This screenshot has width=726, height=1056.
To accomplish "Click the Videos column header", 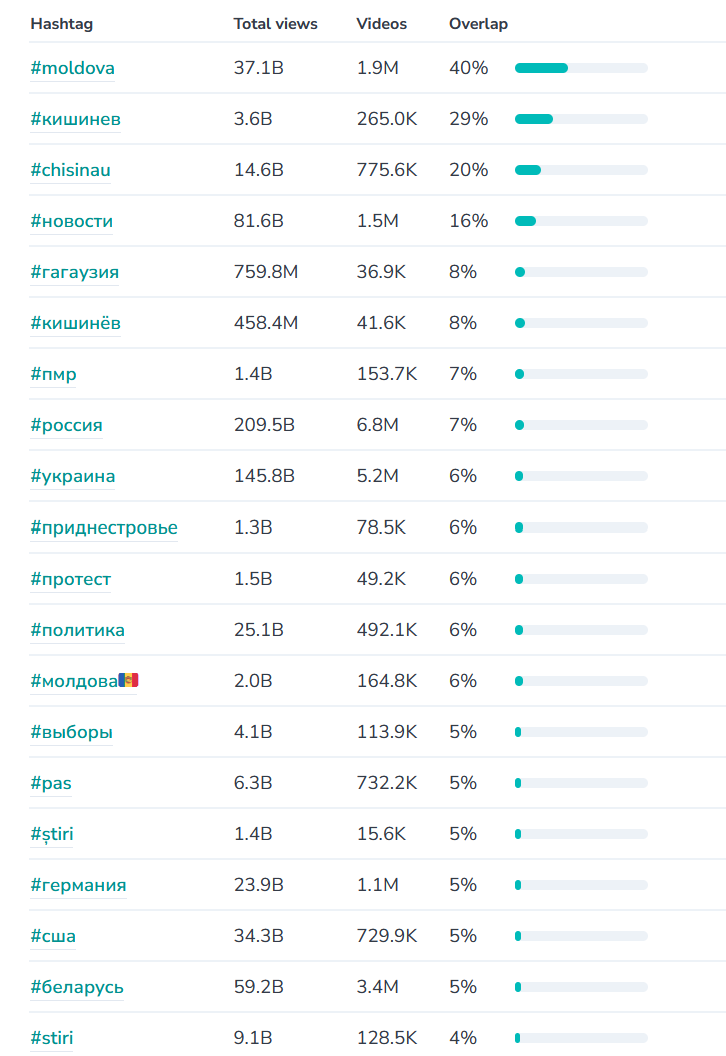I will (x=381, y=24).
